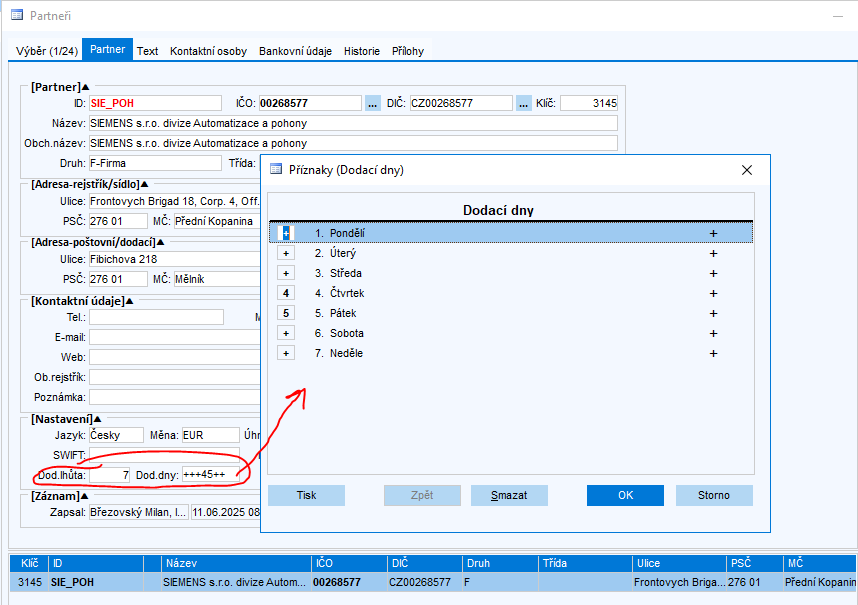Click the lookup button next to IČO
The image size is (858, 605).
point(372,103)
